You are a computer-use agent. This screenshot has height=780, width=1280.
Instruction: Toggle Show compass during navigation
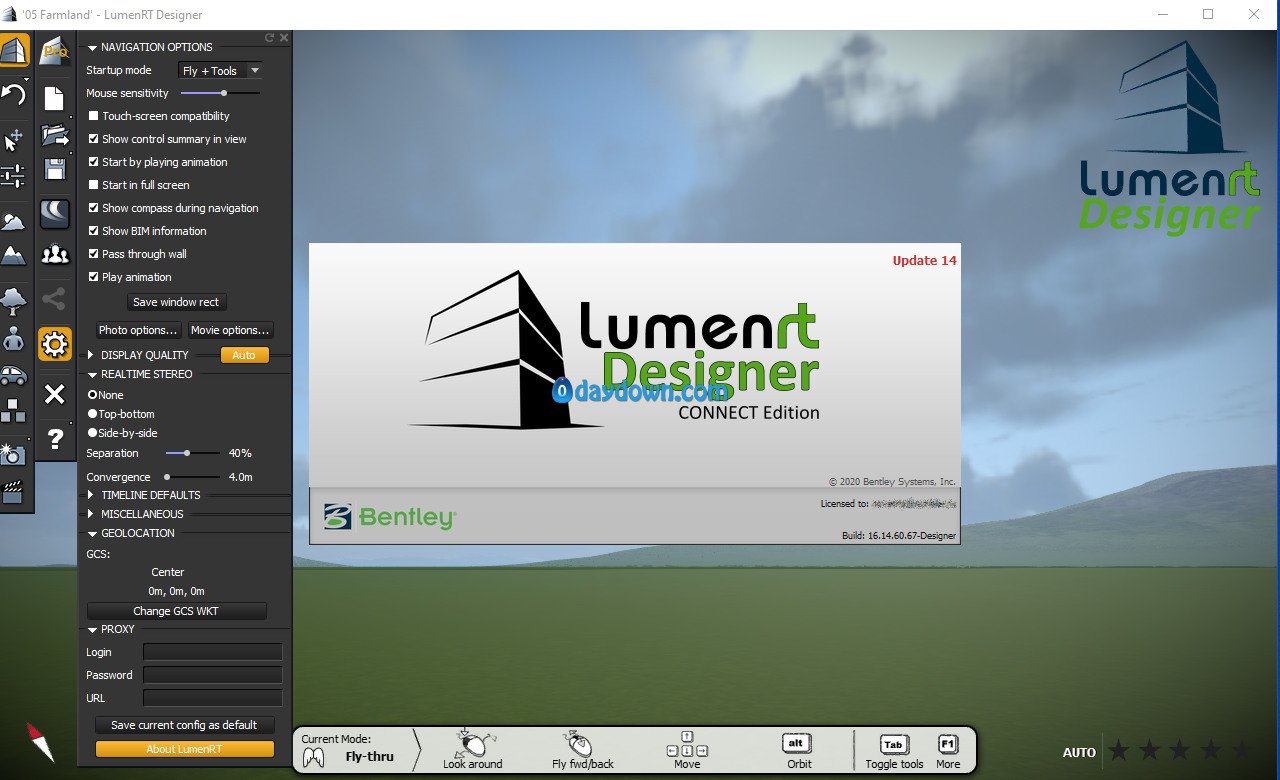[x=93, y=208]
